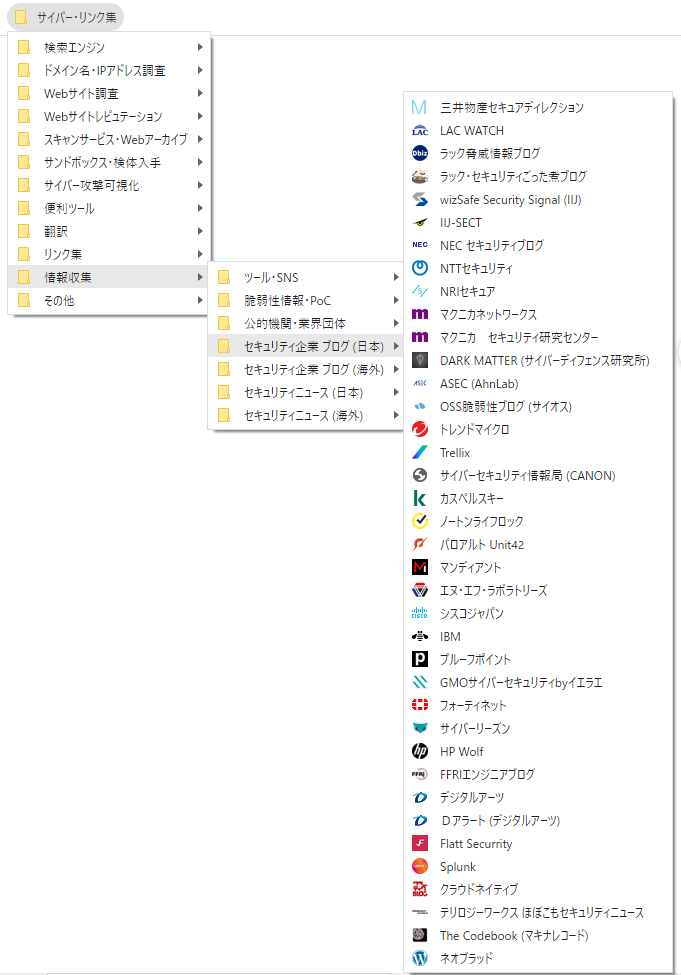The width and height of the screenshot is (681, 975).
Task: Click the トレンドマイクロ red icon
Action: pos(420,430)
